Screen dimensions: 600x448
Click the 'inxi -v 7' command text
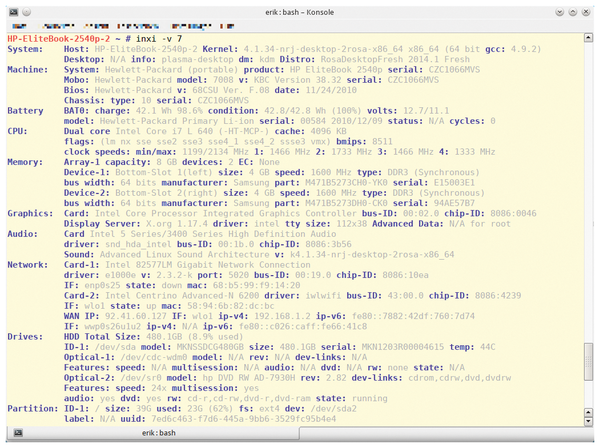coord(159,39)
